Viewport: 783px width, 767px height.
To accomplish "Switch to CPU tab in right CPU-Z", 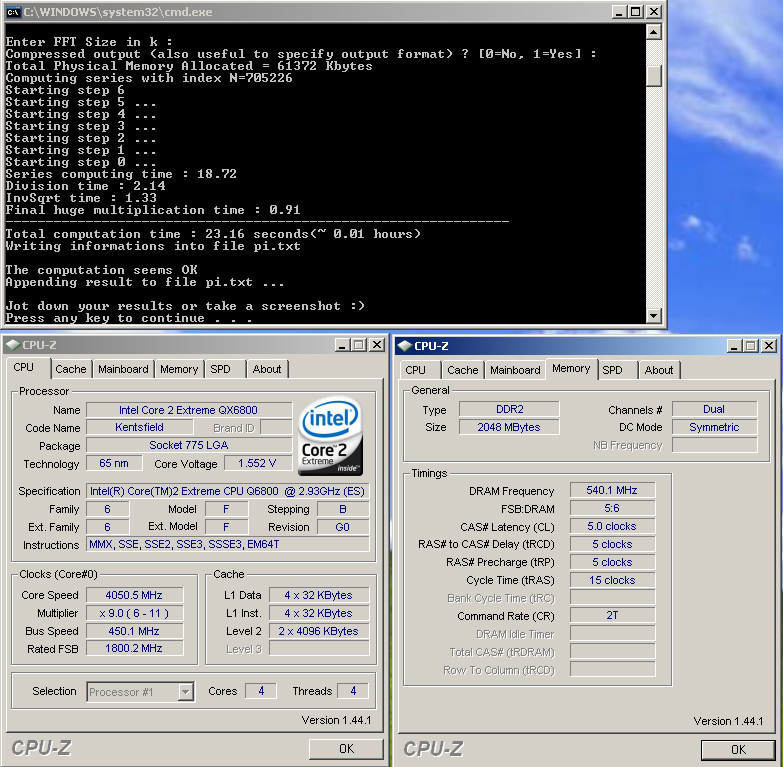I will coord(415,371).
